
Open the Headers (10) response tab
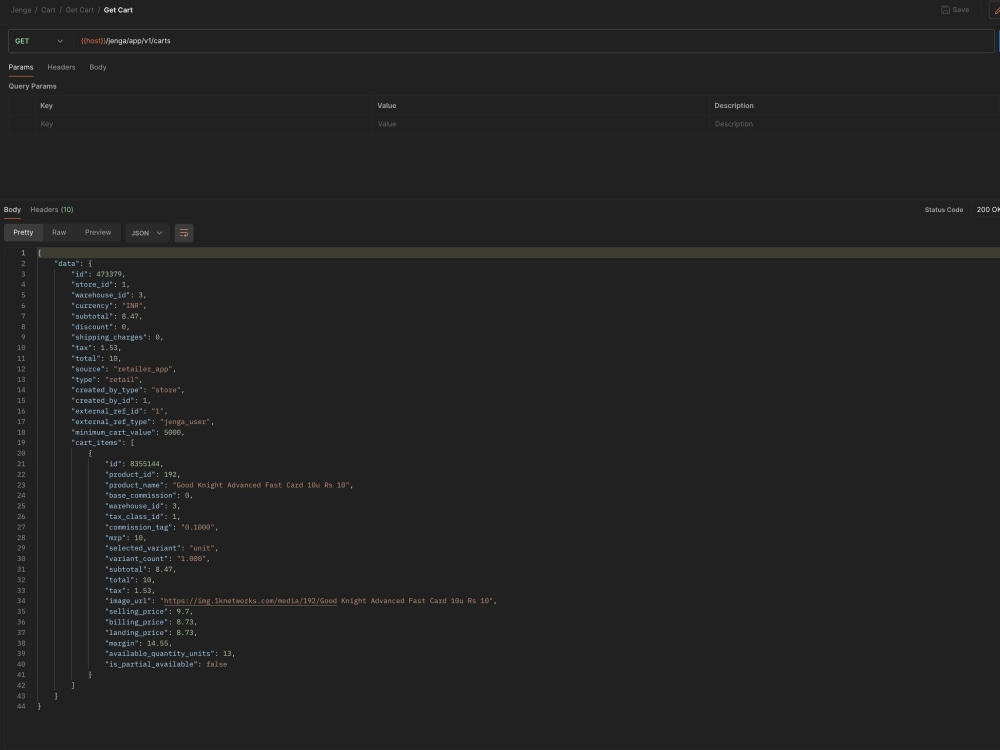(51, 209)
